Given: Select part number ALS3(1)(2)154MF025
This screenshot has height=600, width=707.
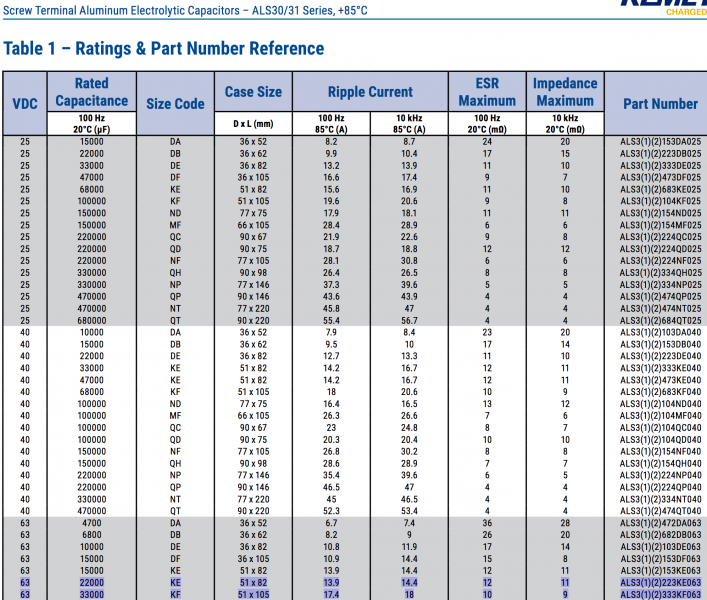Looking at the screenshot, I should (x=661, y=225).
